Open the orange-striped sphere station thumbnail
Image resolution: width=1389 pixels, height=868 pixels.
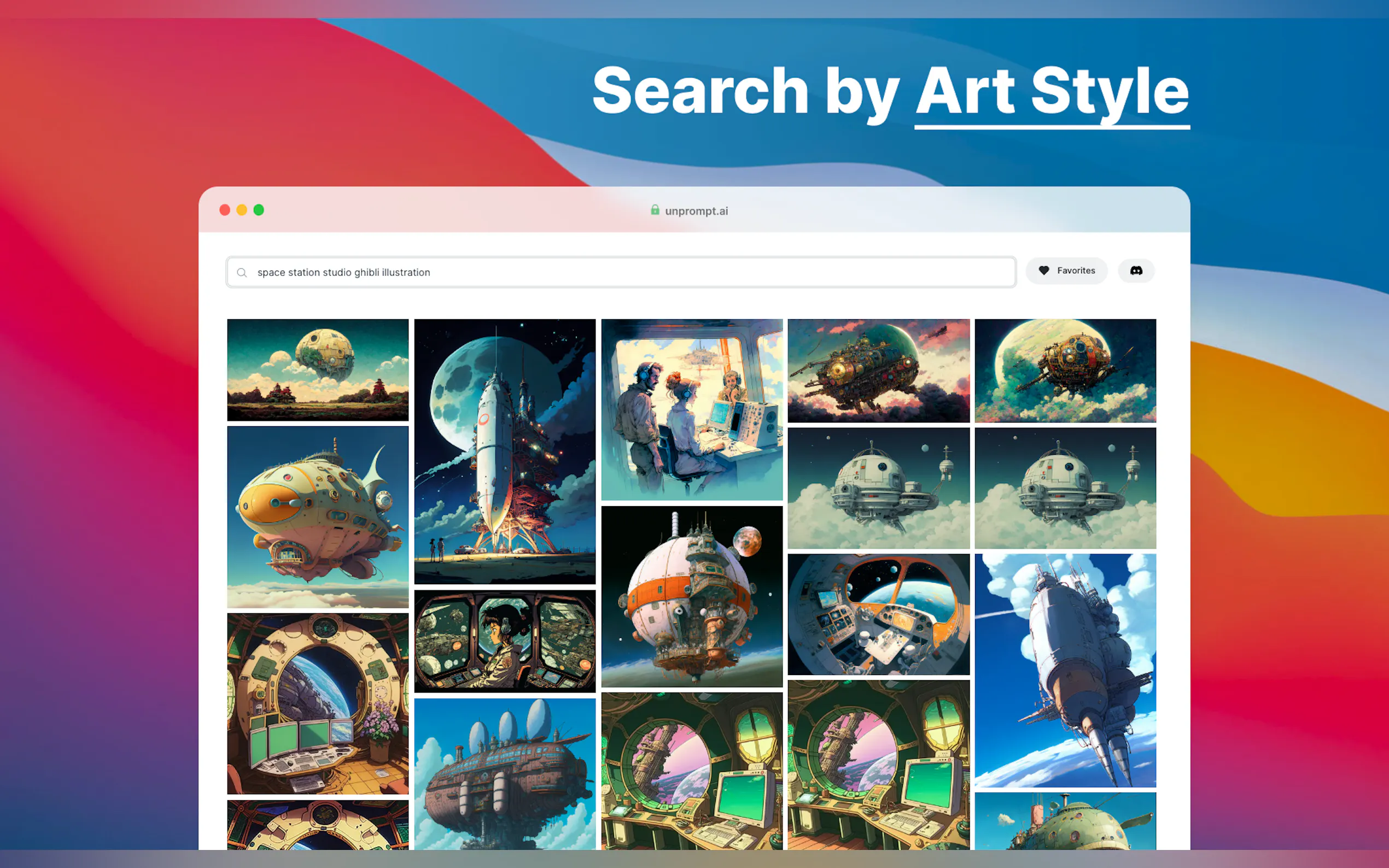691,596
